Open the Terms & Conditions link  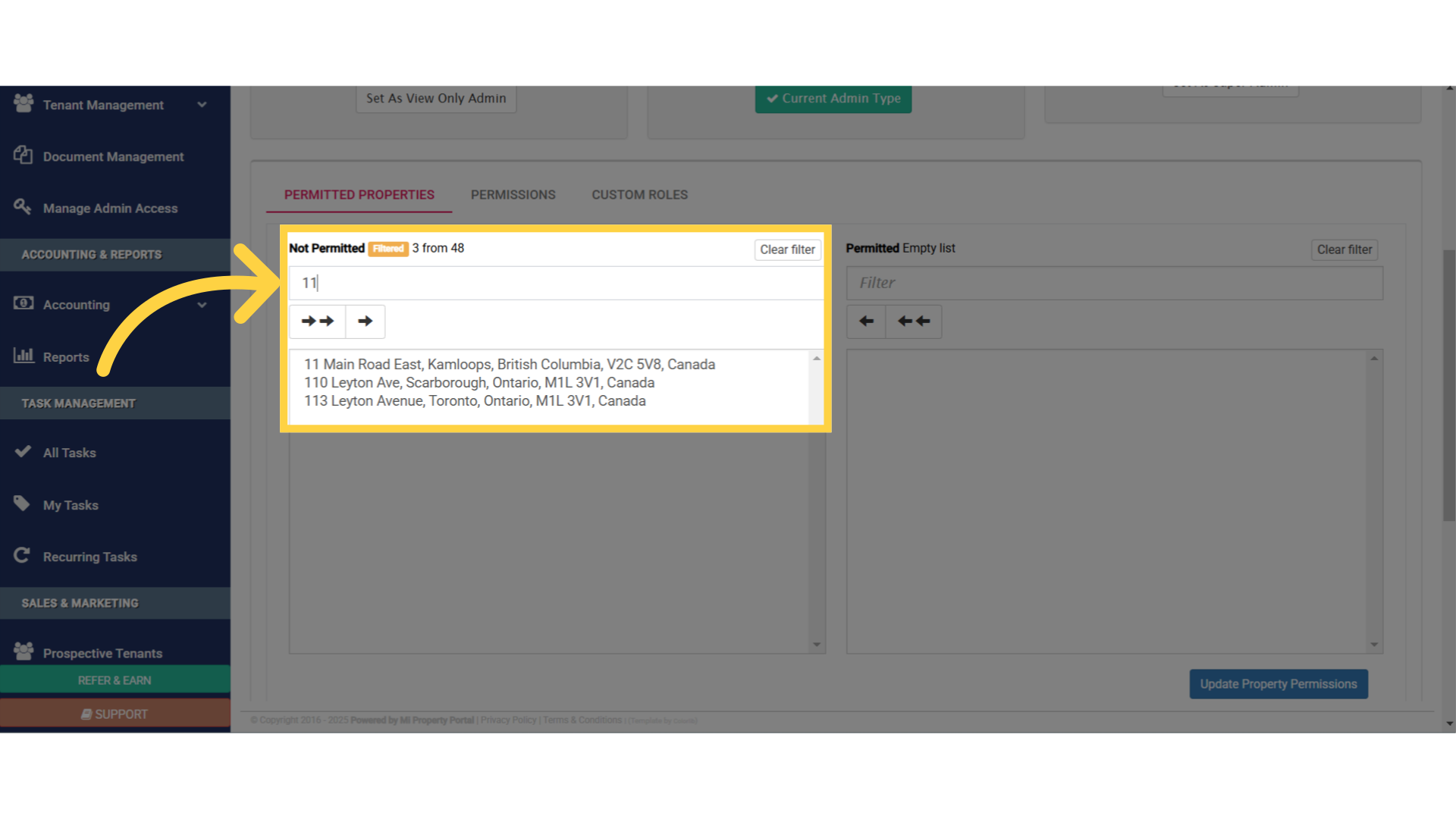click(x=582, y=720)
